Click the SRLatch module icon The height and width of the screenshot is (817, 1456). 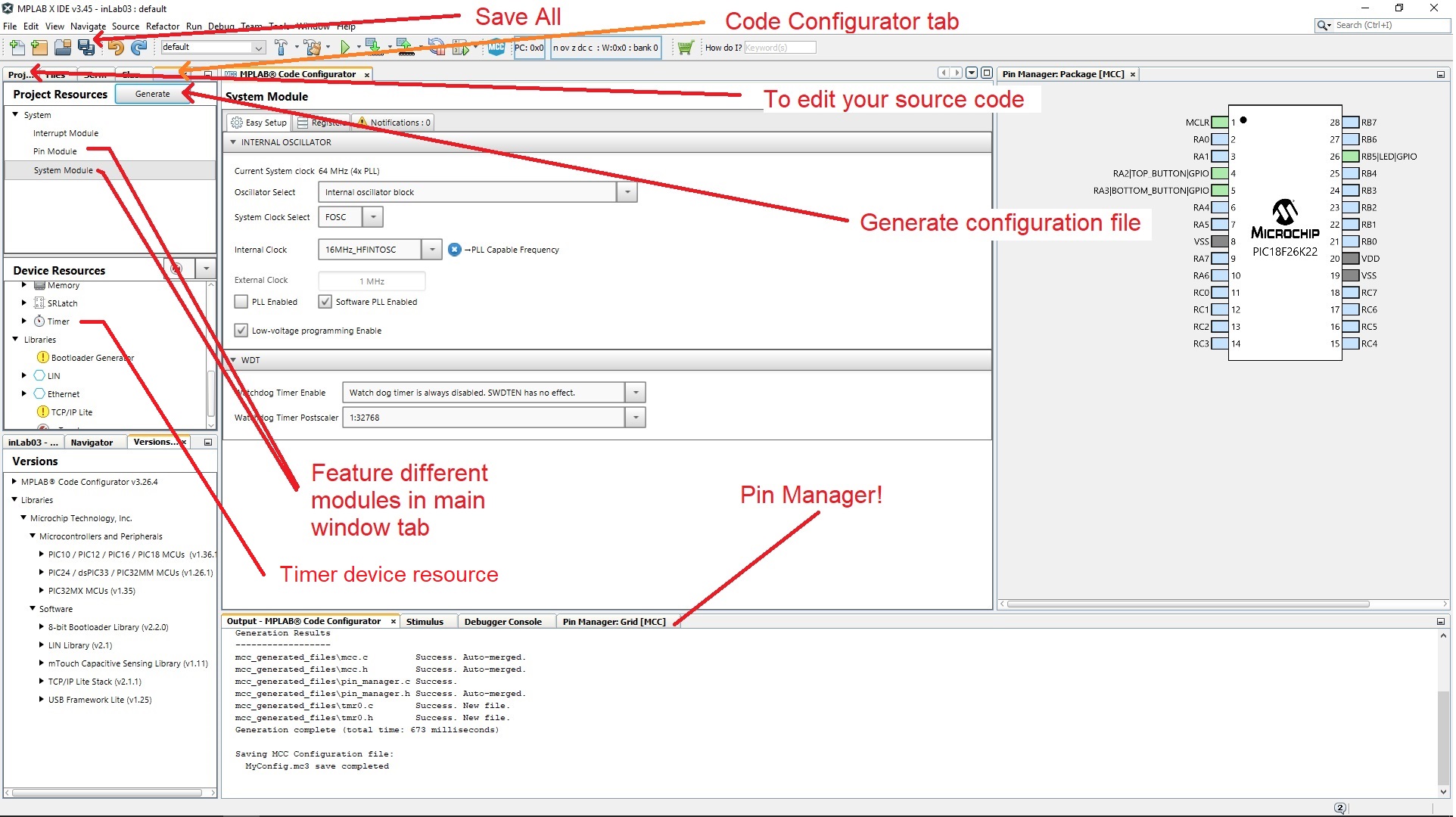click(x=39, y=303)
